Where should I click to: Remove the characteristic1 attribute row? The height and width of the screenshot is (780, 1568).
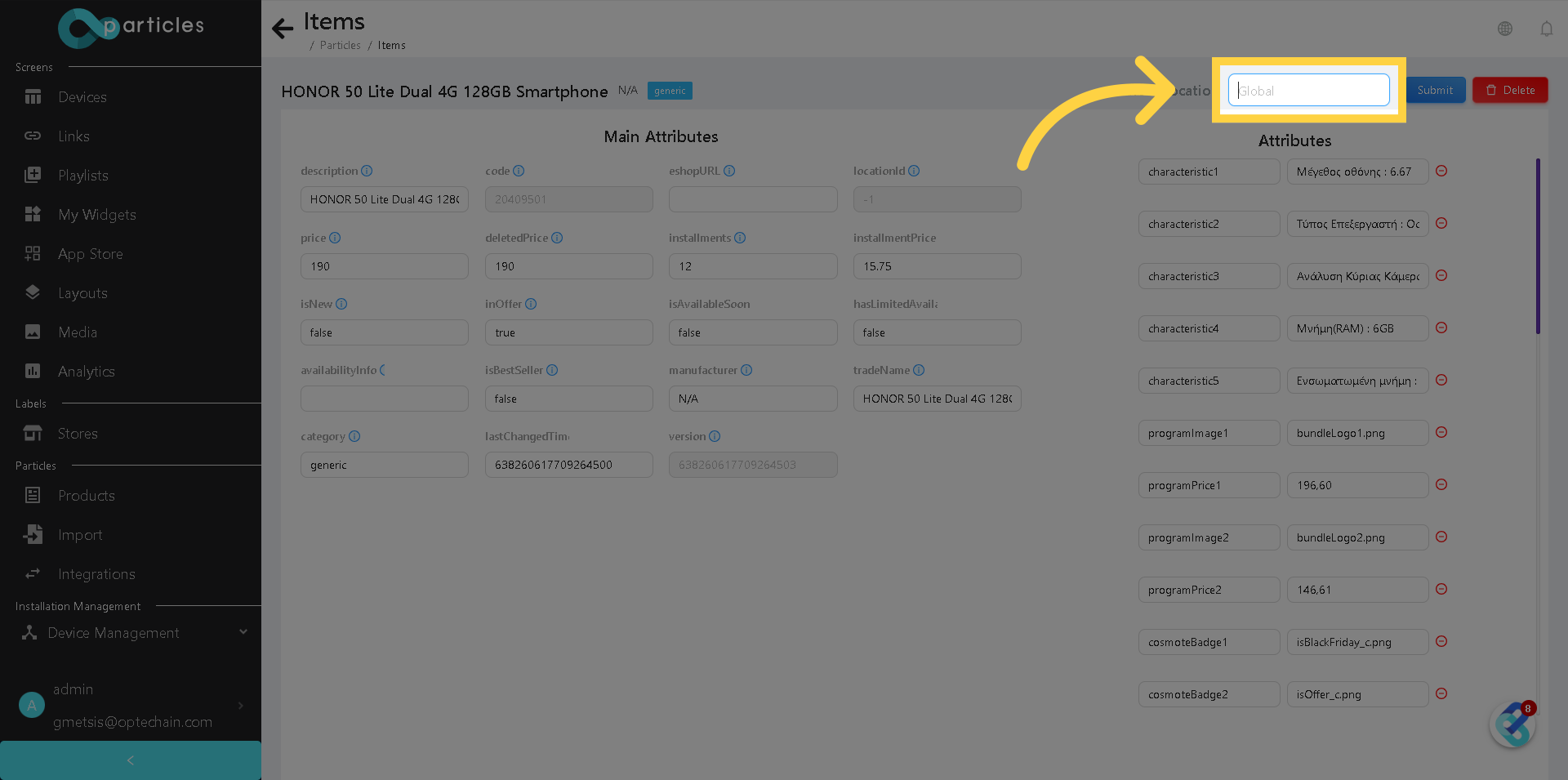(1441, 171)
